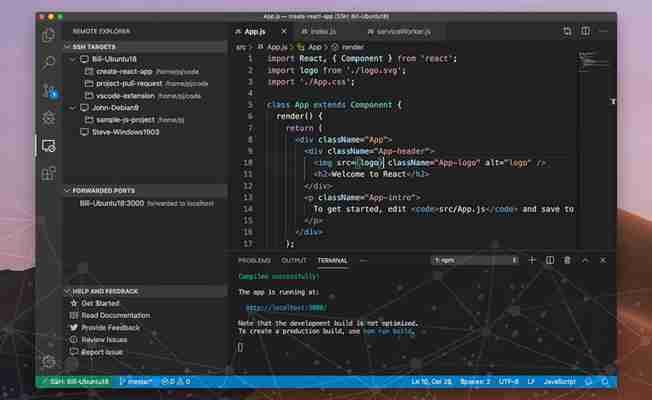Switch to the PROBLEMS panel tab
Image resolution: width=652 pixels, height=400 pixels.
pyautogui.click(x=254, y=260)
